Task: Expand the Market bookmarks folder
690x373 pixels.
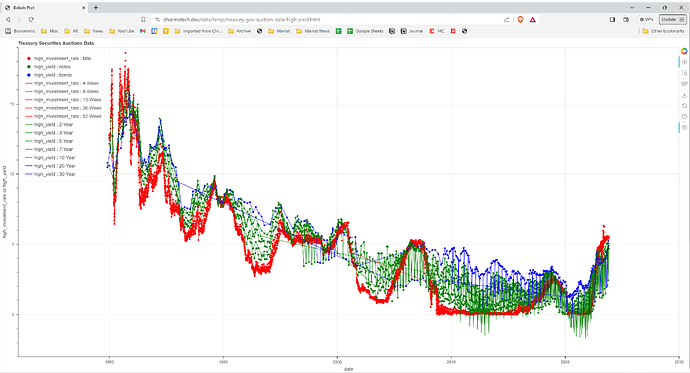Action: tap(279, 31)
